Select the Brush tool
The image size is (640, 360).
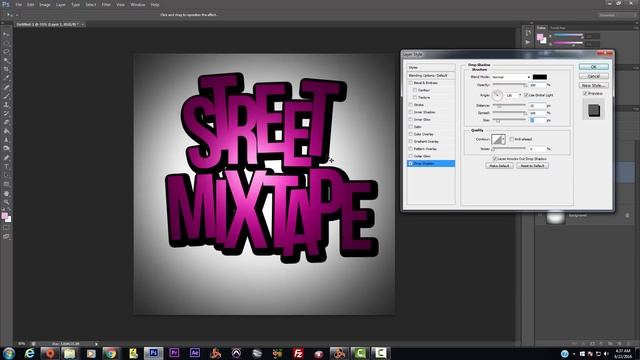6,96
